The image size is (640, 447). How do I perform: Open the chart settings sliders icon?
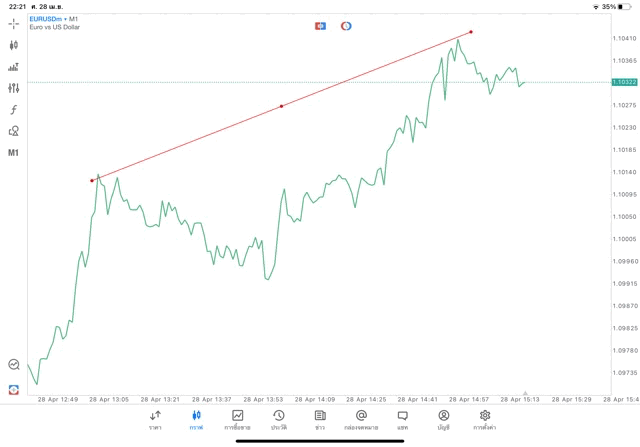(x=13, y=88)
